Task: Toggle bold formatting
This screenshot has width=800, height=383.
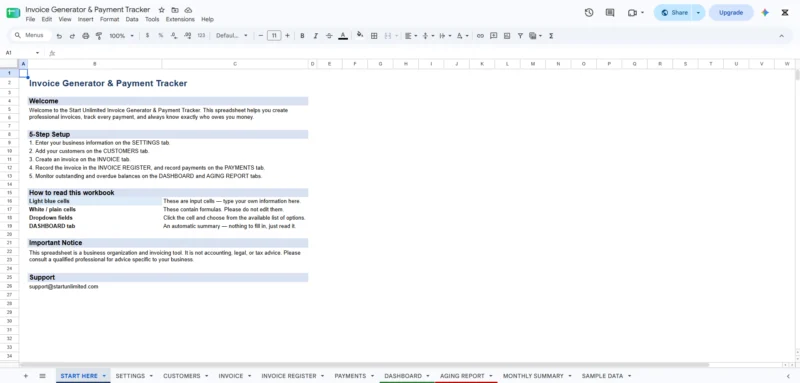Action: coord(302,36)
